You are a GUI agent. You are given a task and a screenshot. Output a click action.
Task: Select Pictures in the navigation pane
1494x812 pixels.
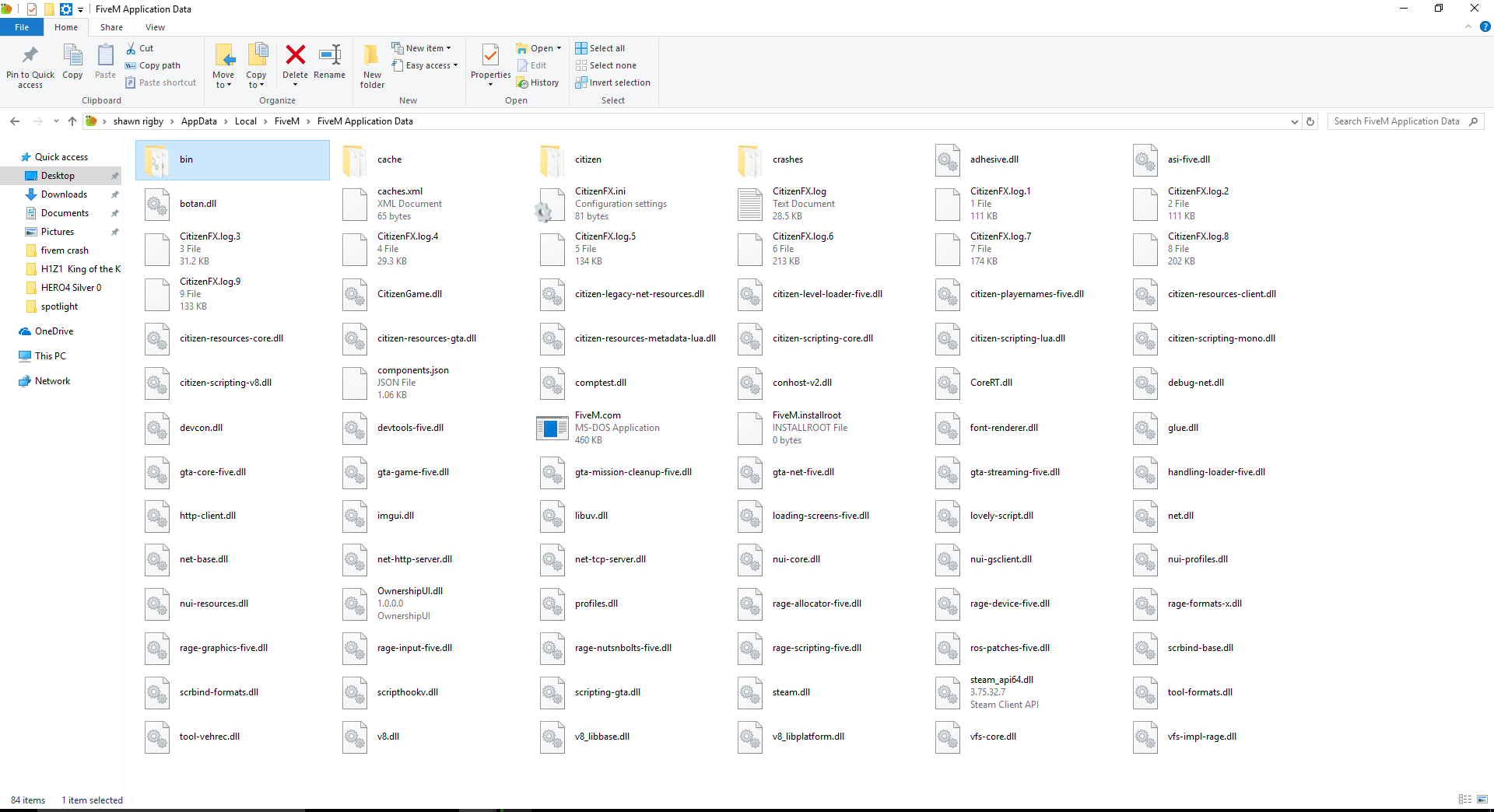pyautogui.click(x=58, y=232)
